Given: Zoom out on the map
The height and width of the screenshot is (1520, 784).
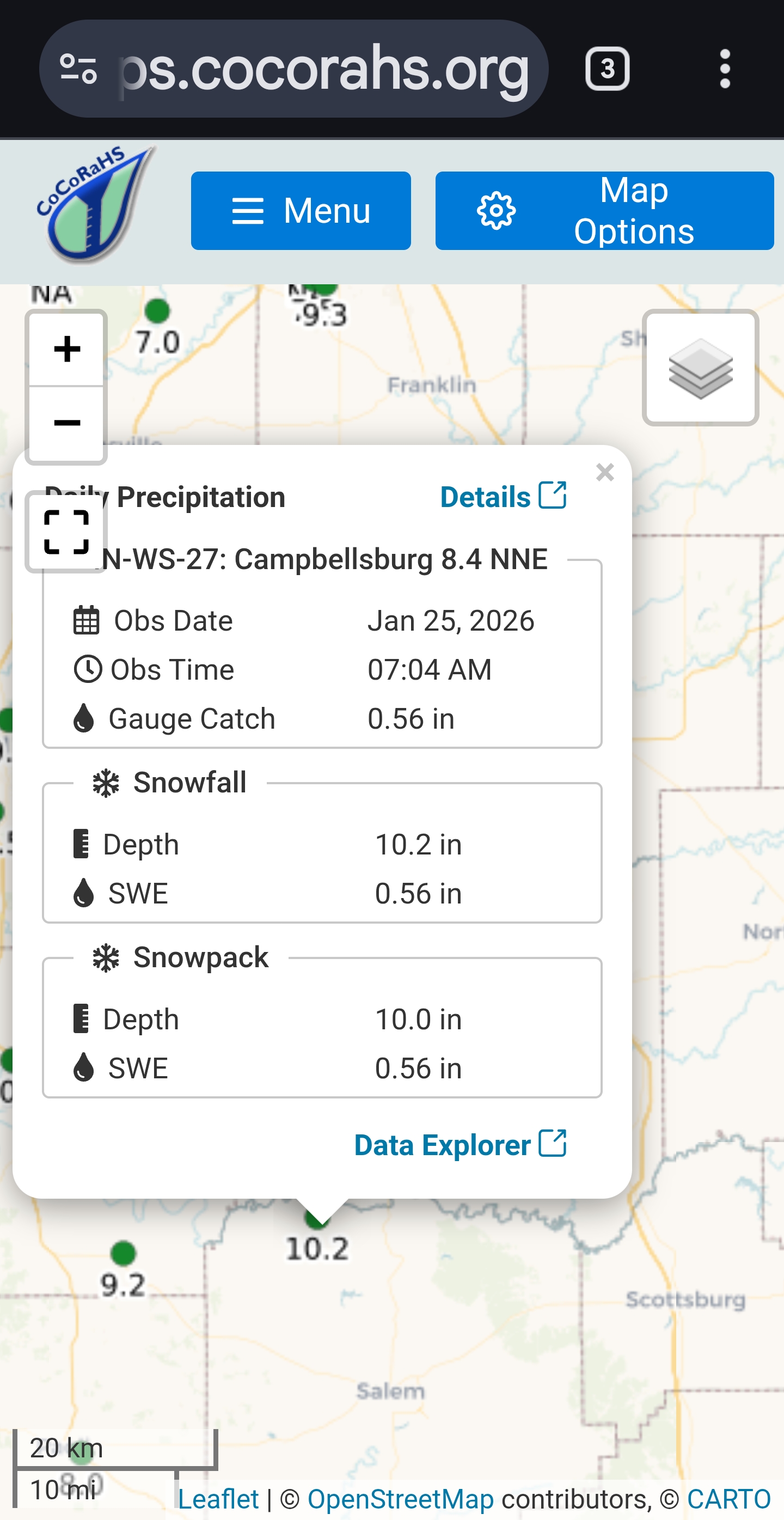Looking at the screenshot, I should coord(66,424).
